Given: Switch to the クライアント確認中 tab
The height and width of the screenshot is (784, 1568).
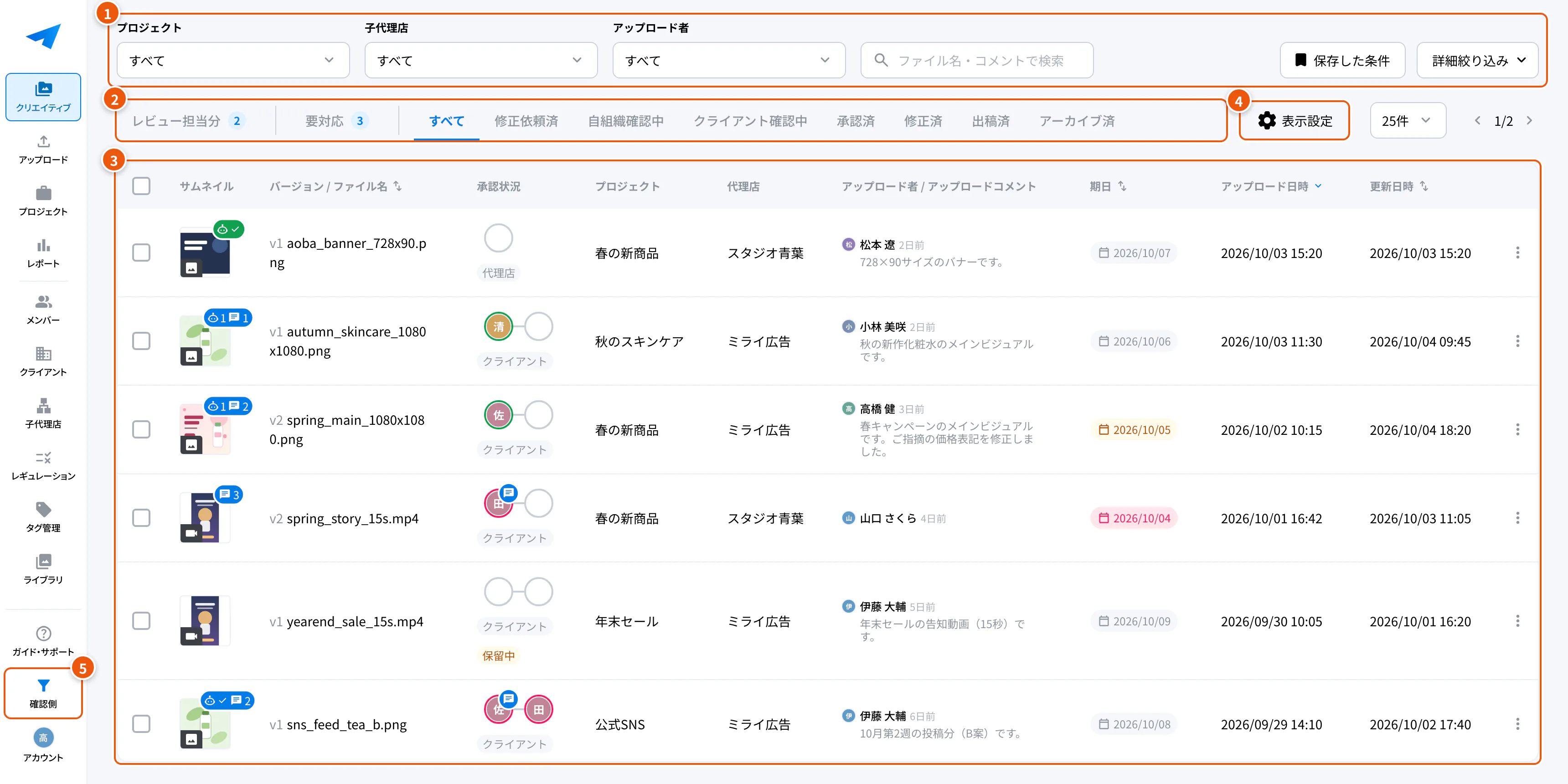Looking at the screenshot, I should point(750,121).
